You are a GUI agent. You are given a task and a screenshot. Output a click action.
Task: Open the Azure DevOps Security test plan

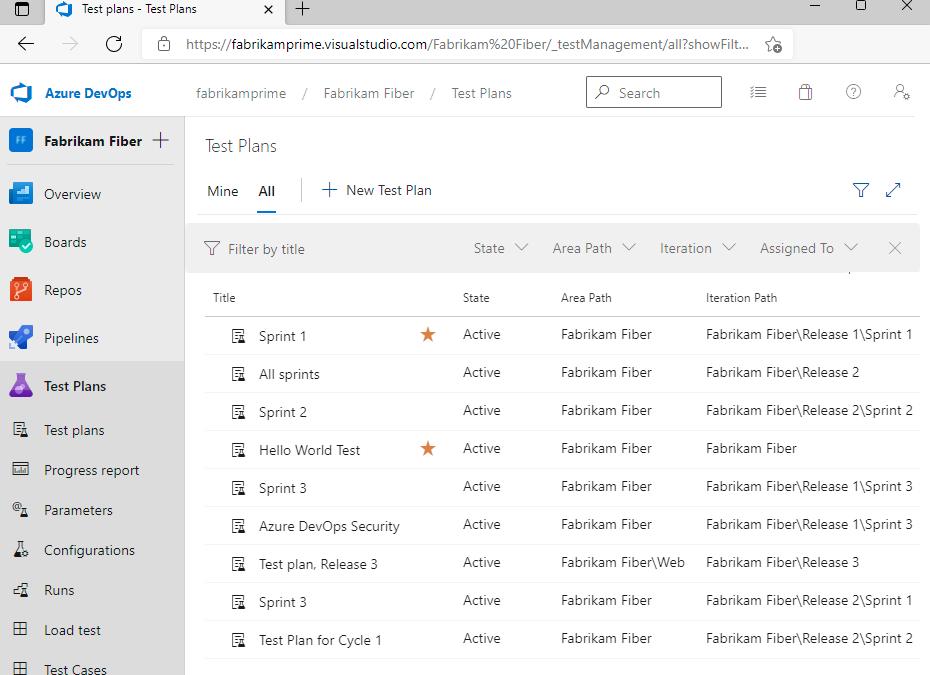329,526
